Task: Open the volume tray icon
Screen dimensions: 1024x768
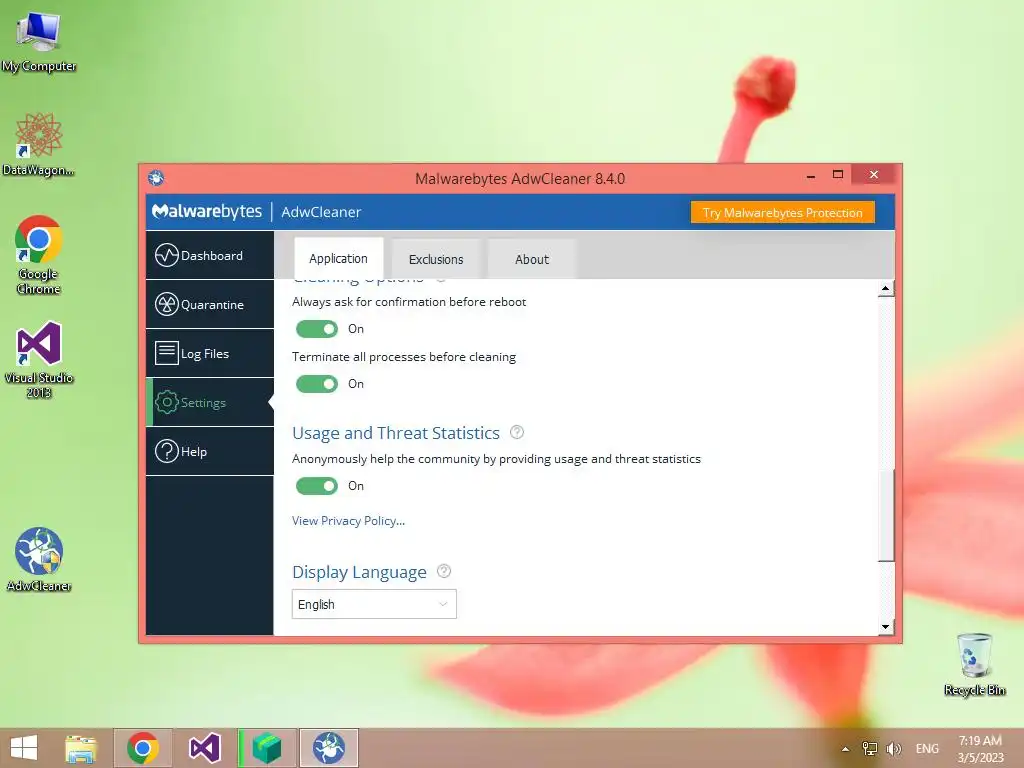Action: click(x=893, y=748)
